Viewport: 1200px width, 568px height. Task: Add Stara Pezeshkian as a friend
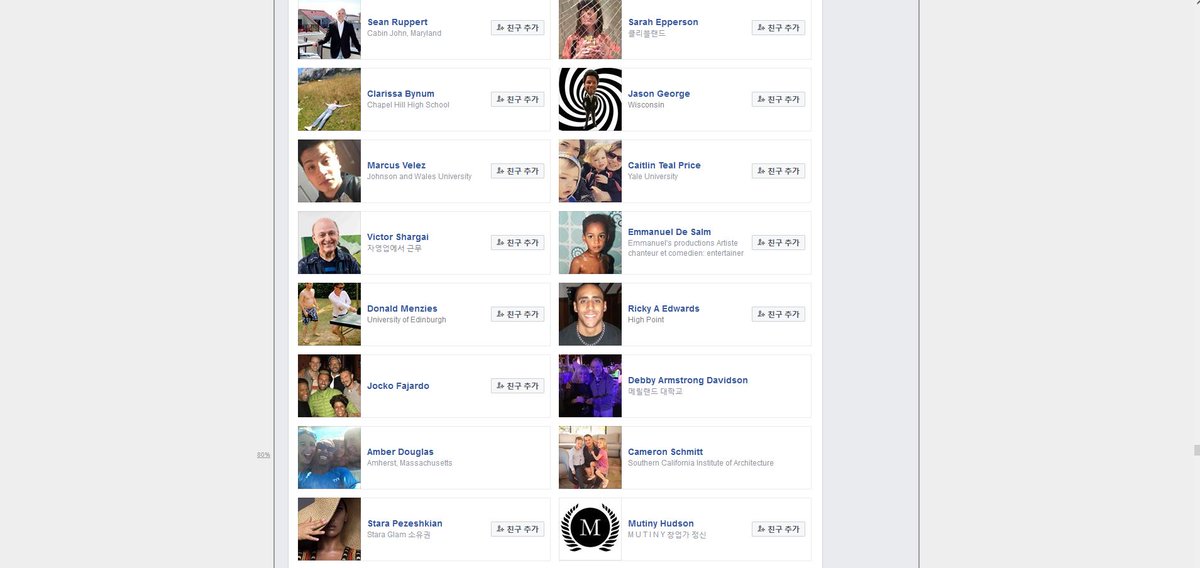coord(517,529)
